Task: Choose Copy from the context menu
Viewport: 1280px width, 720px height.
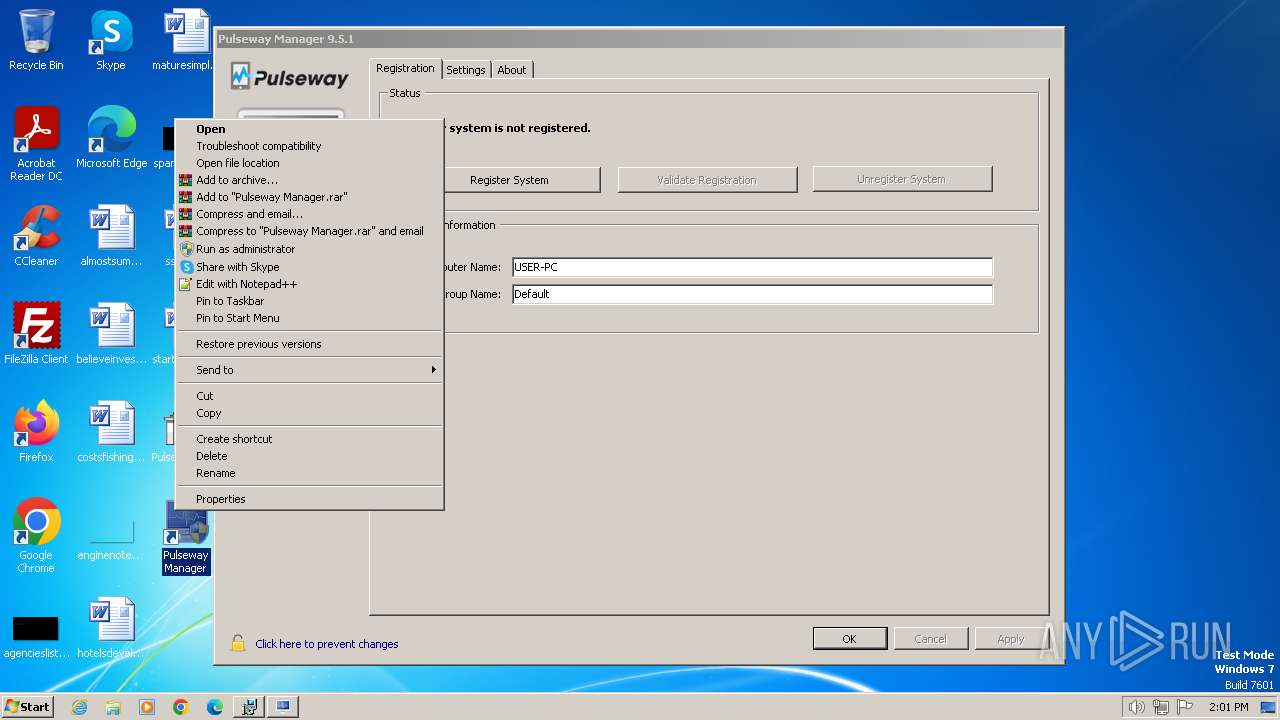Action: tap(309, 413)
